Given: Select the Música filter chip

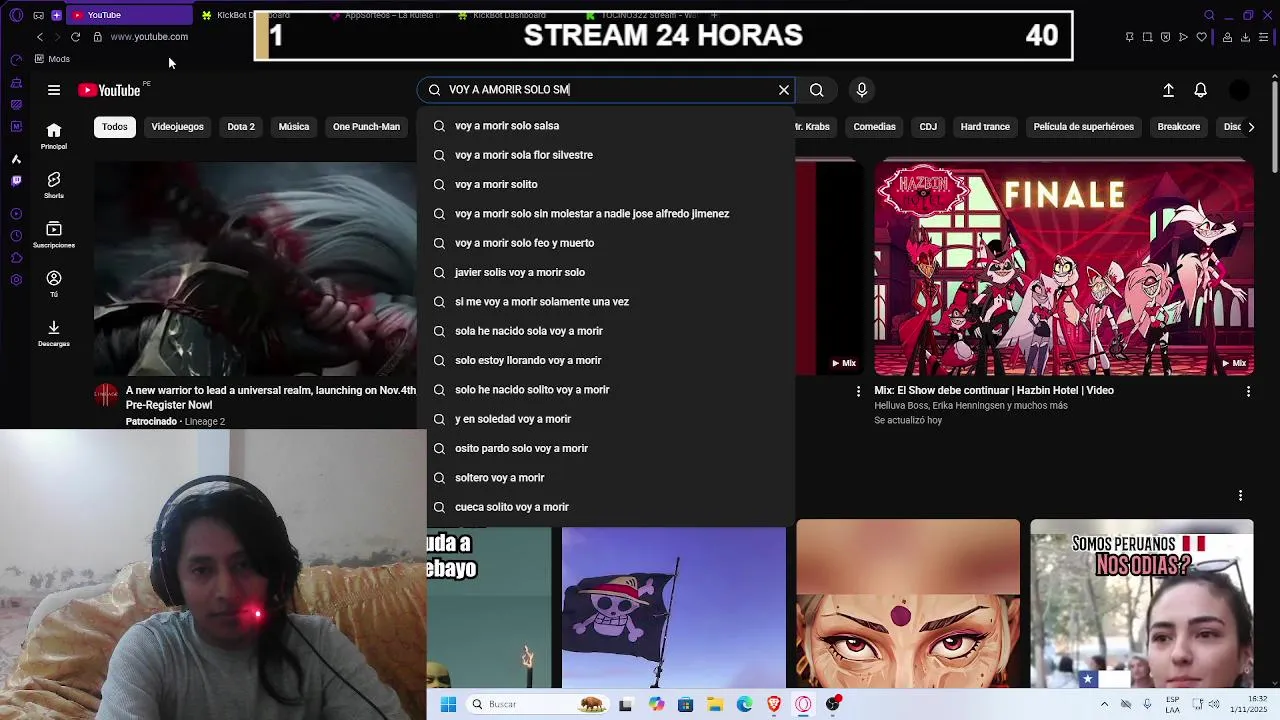Looking at the screenshot, I should point(294,127).
